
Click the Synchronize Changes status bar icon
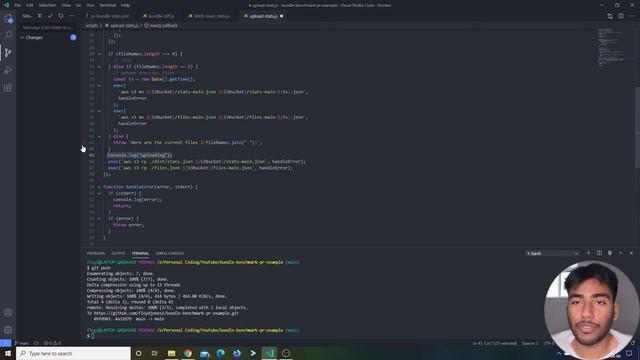coord(36,343)
